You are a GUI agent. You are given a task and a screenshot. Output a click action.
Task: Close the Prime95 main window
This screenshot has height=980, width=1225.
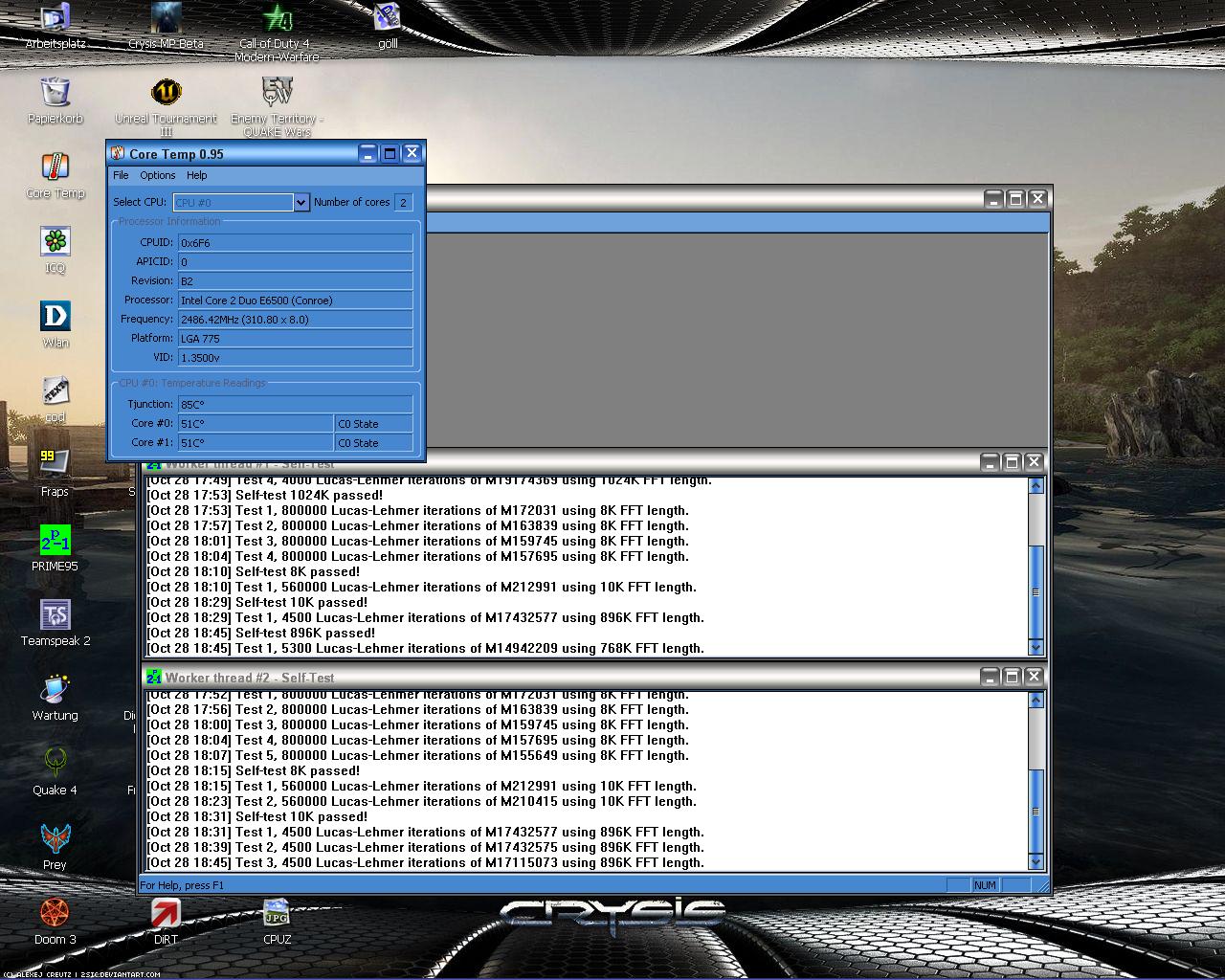click(1037, 199)
